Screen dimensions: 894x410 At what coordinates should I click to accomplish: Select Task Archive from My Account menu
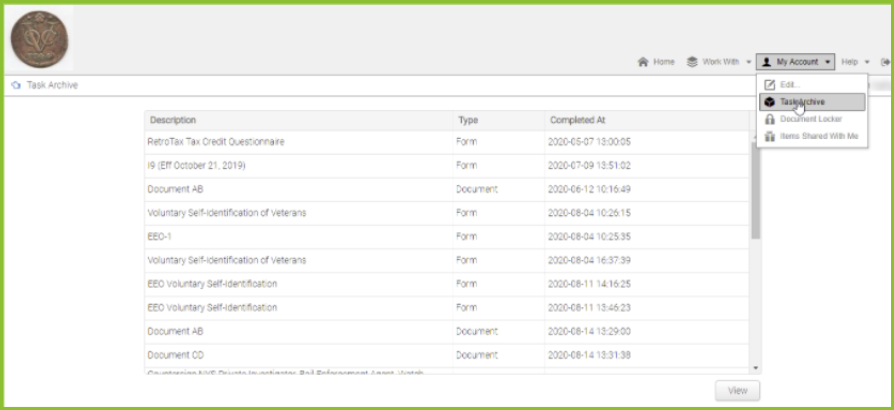[x=812, y=102]
